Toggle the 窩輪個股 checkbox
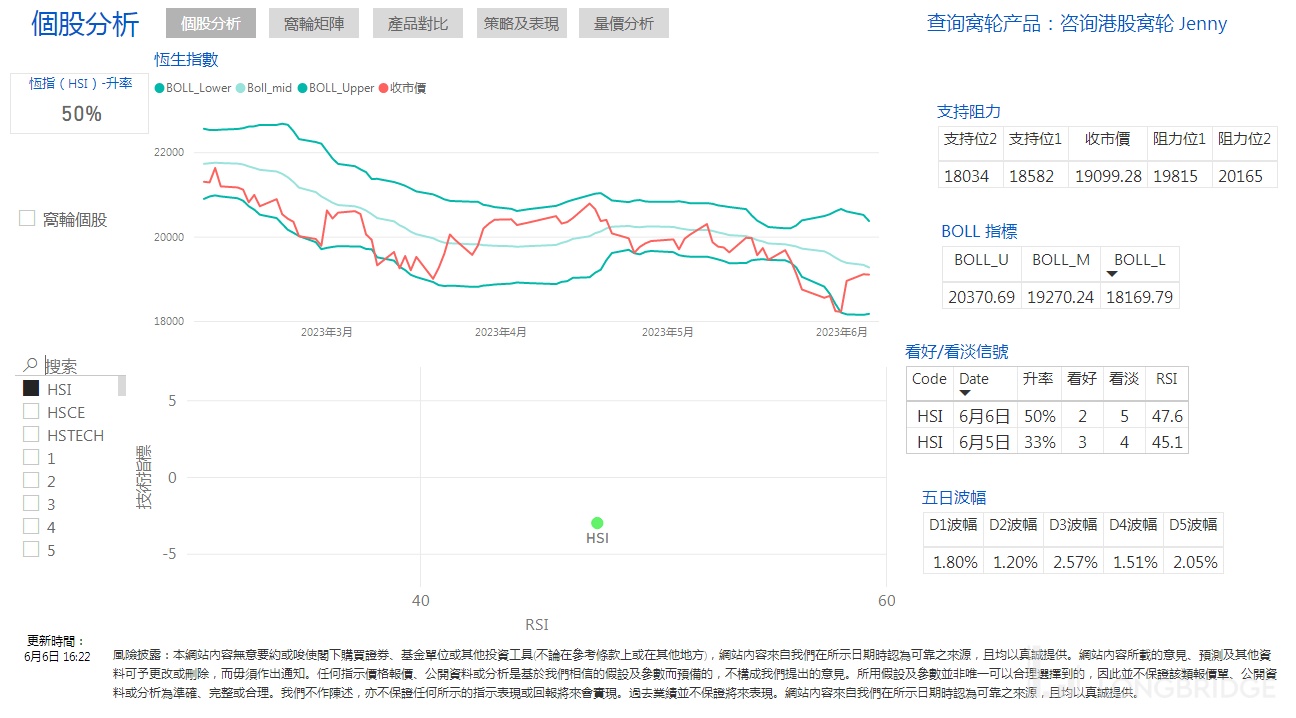Image resolution: width=1296 pixels, height=718 pixels. point(28,219)
